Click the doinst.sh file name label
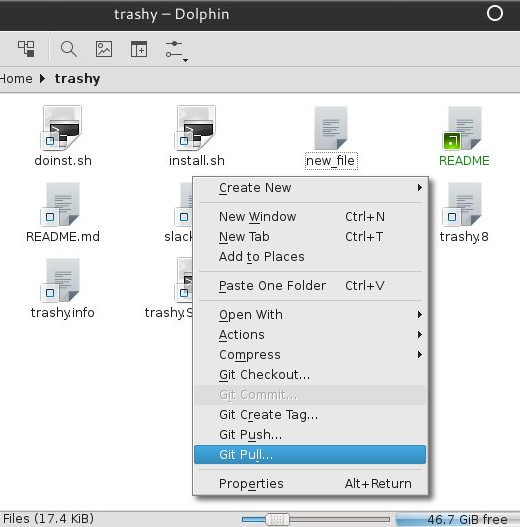This screenshot has width=520, height=527. (x=63, y=161)
